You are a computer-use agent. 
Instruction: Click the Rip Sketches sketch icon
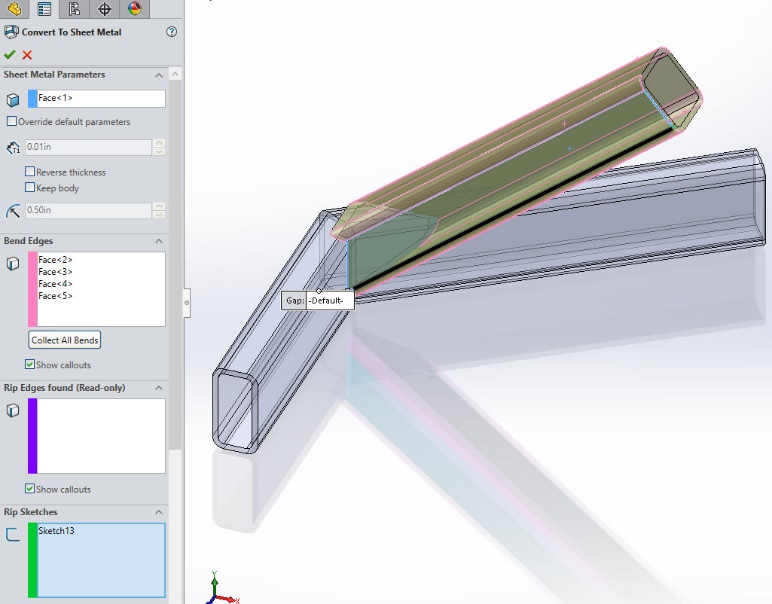(13, 535)
